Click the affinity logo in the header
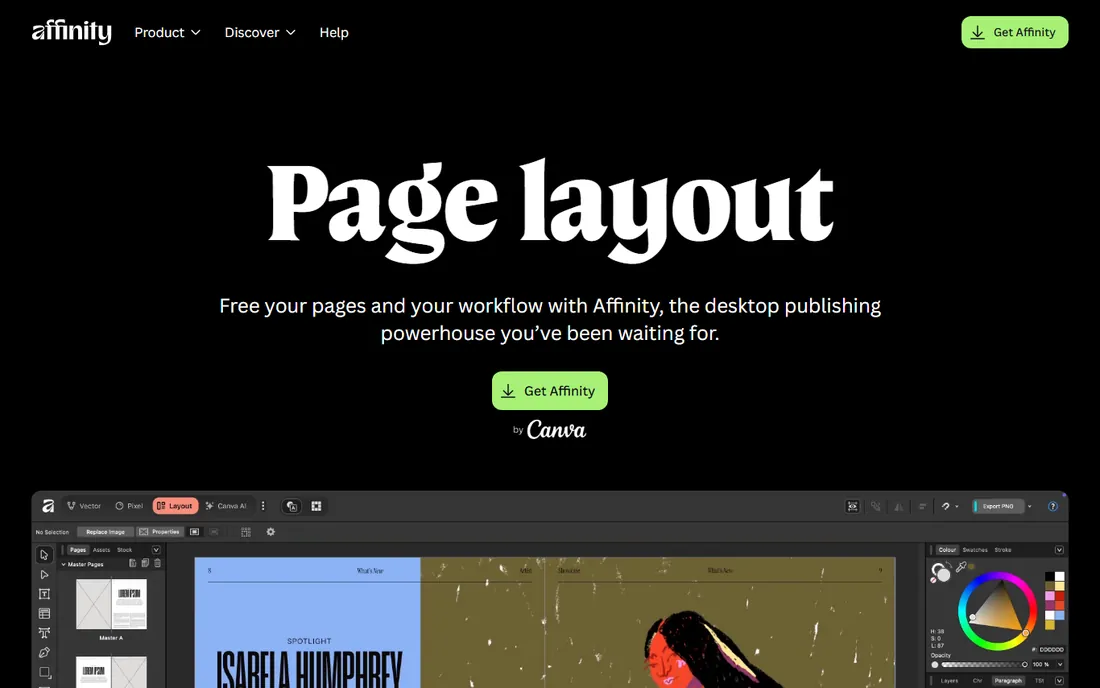Viewport: 1100px width, 688px height. tap(72, 32)
